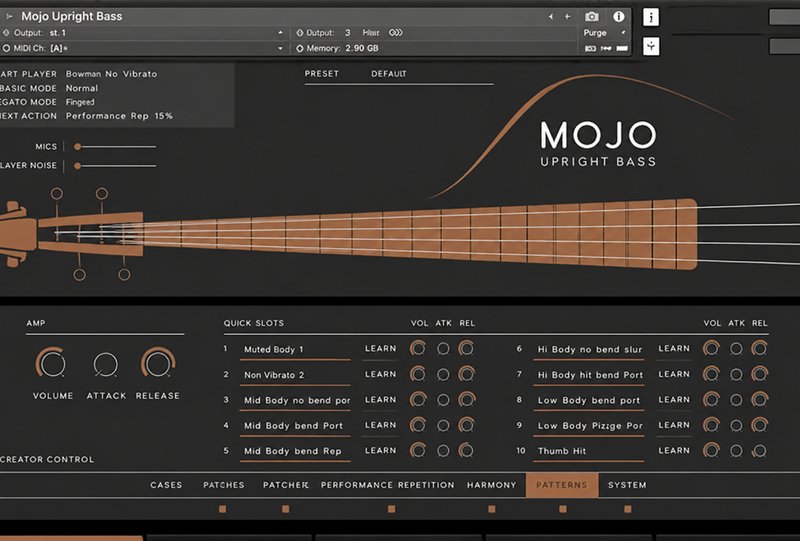Click the top-left tuning peg circle
800x541 pixels.
point(57,193)
